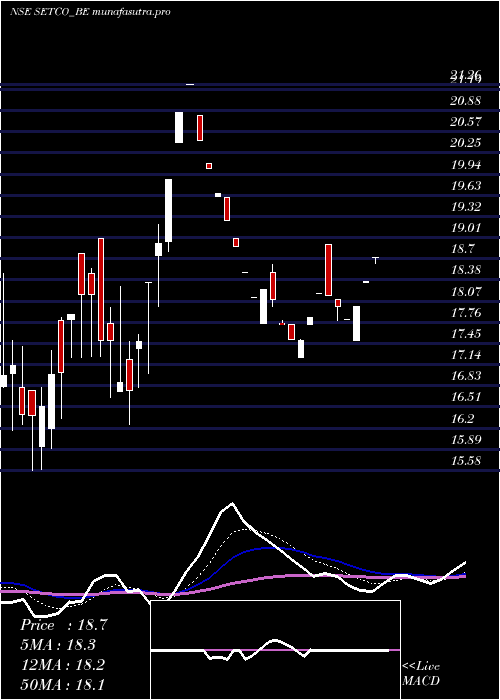Click the NSE SETCO_BE munafasutra.pro chart title

point(90,12)
